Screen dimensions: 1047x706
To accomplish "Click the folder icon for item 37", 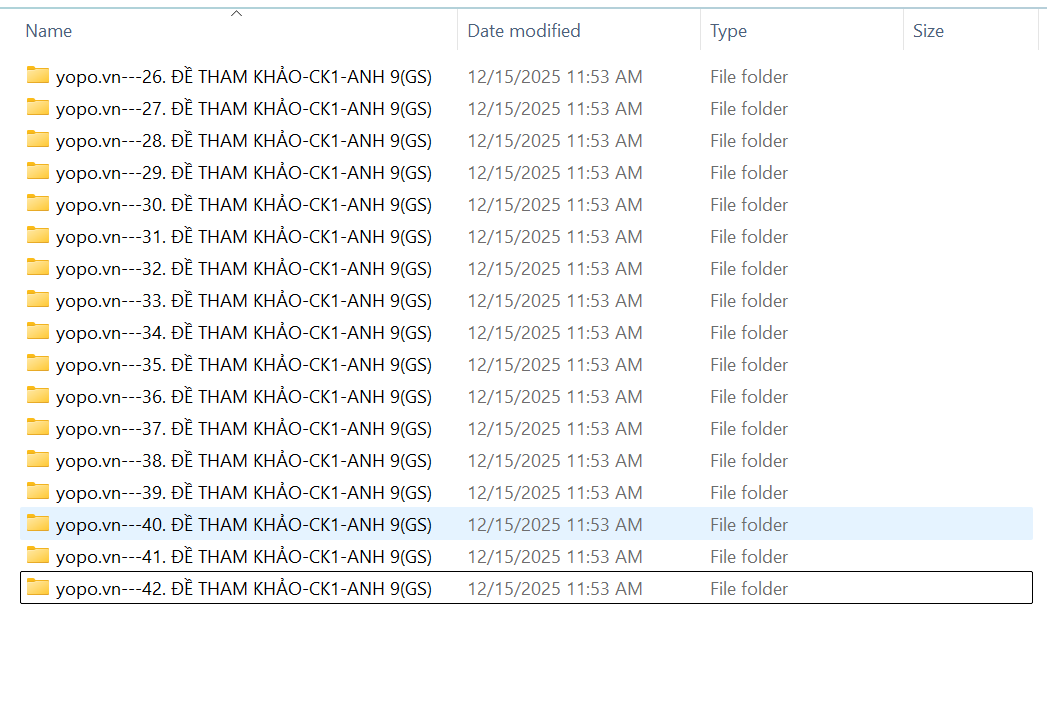I will click(x=38, y=428).
